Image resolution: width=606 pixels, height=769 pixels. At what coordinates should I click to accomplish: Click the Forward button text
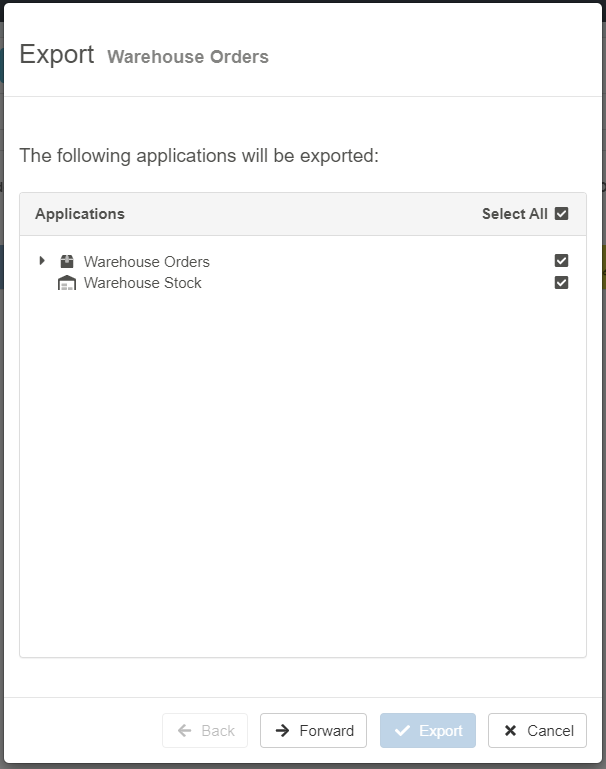pyautogui.click(x=326, y=731)
